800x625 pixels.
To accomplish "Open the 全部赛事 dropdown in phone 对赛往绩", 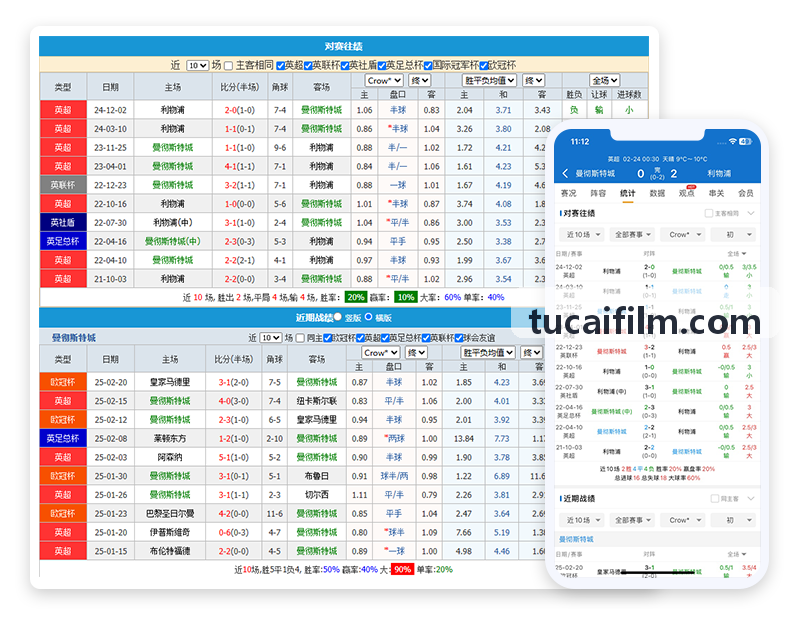I will pos(632,235).
